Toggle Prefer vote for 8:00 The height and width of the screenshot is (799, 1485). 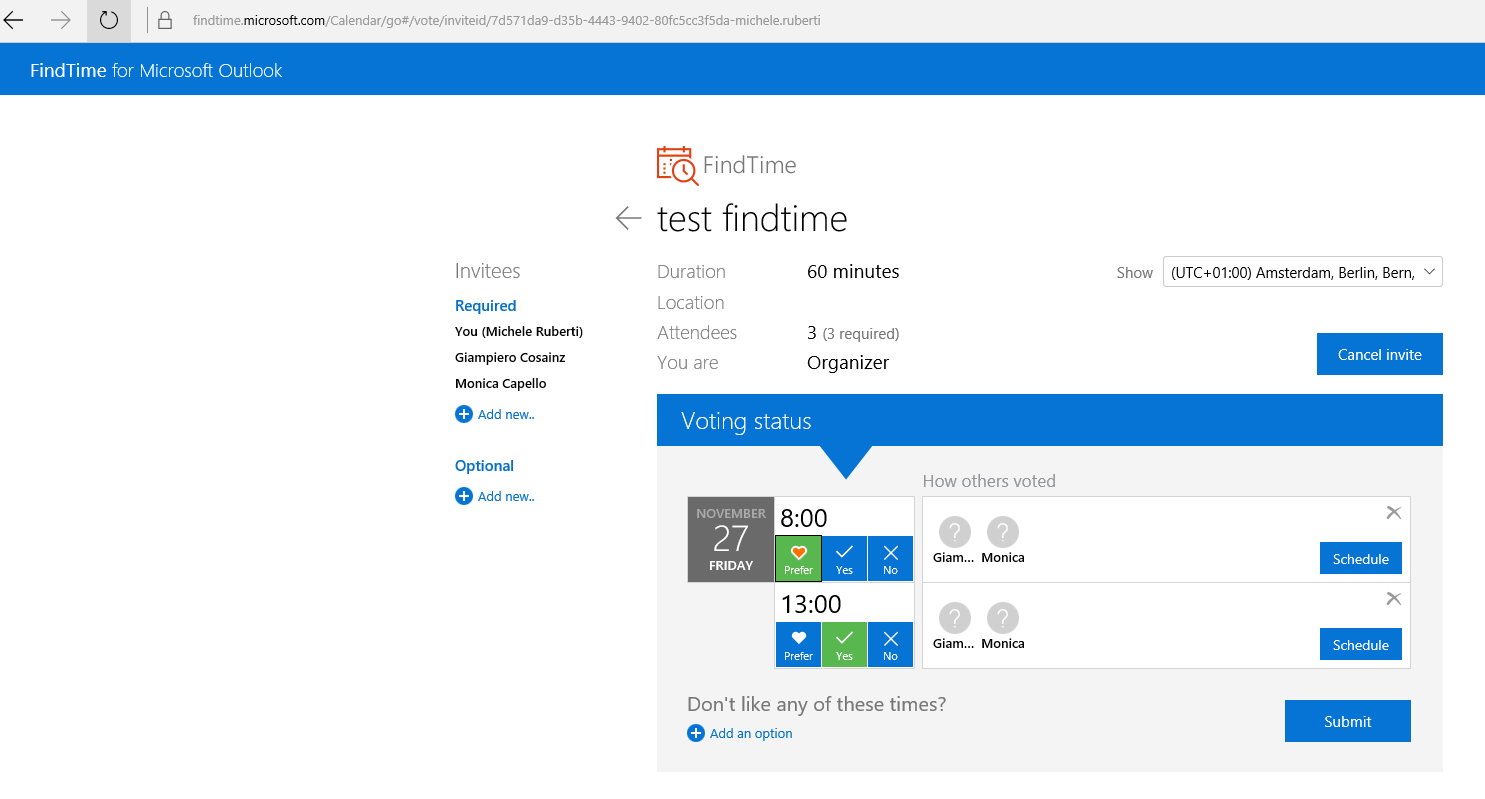pos(798,558)
